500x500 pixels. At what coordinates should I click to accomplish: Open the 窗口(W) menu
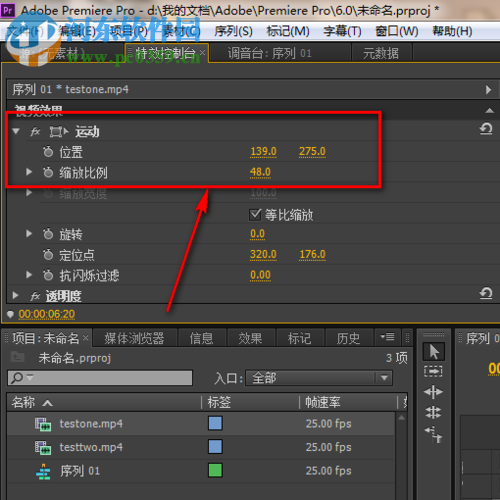tap(397, 31)
